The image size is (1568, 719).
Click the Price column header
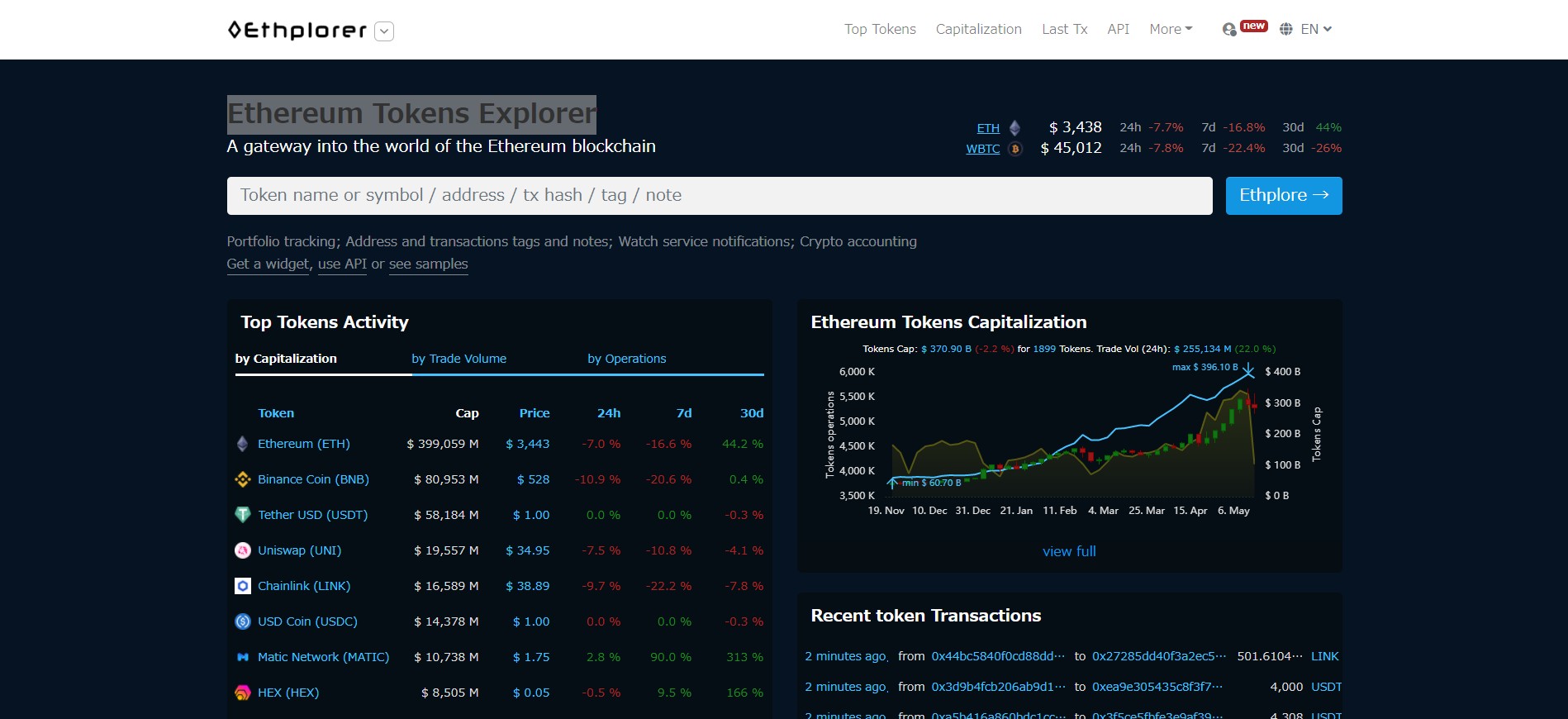click(535, 413)
